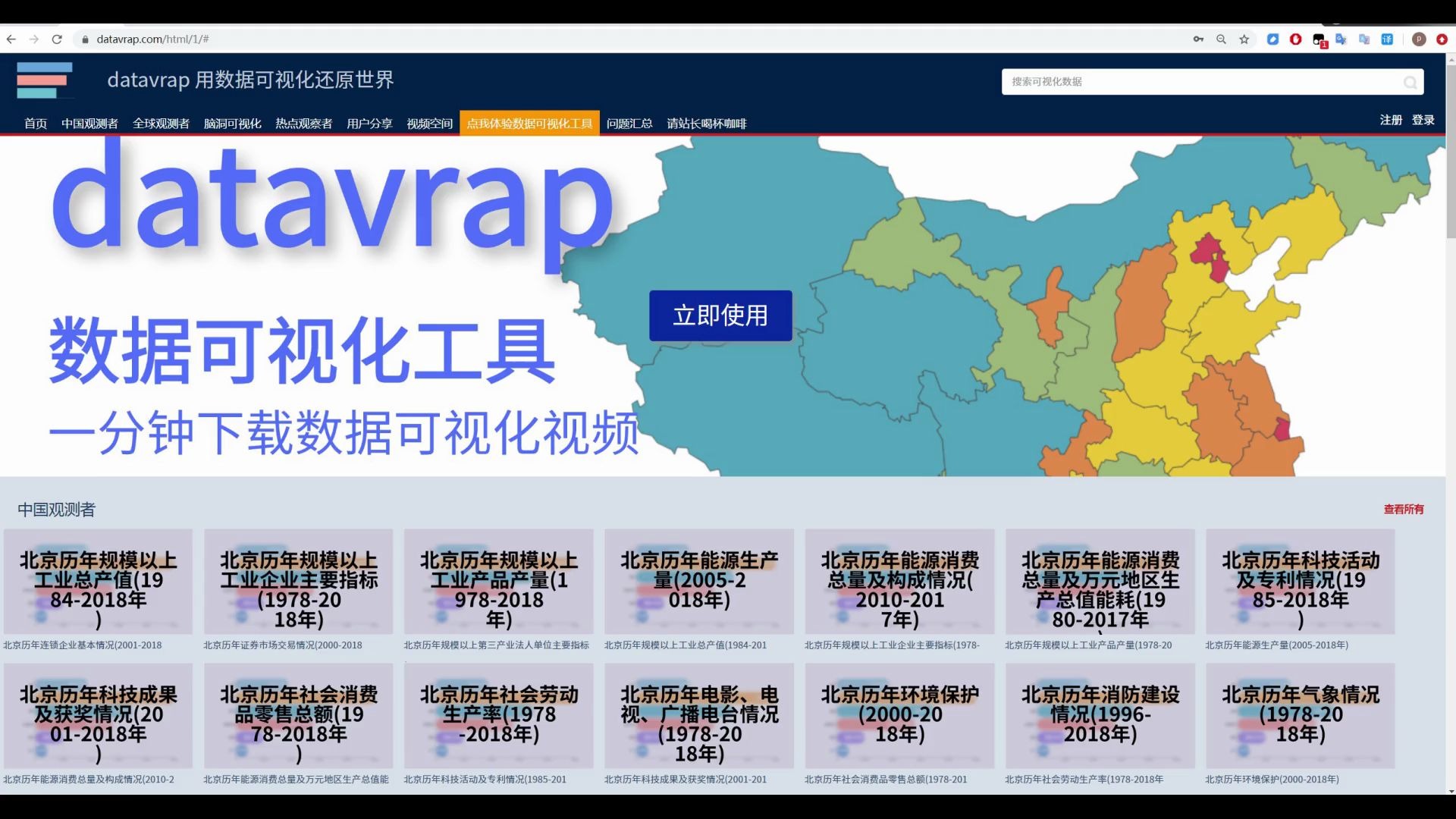Click the 注册 registration link

click(x=1390, y=120)
